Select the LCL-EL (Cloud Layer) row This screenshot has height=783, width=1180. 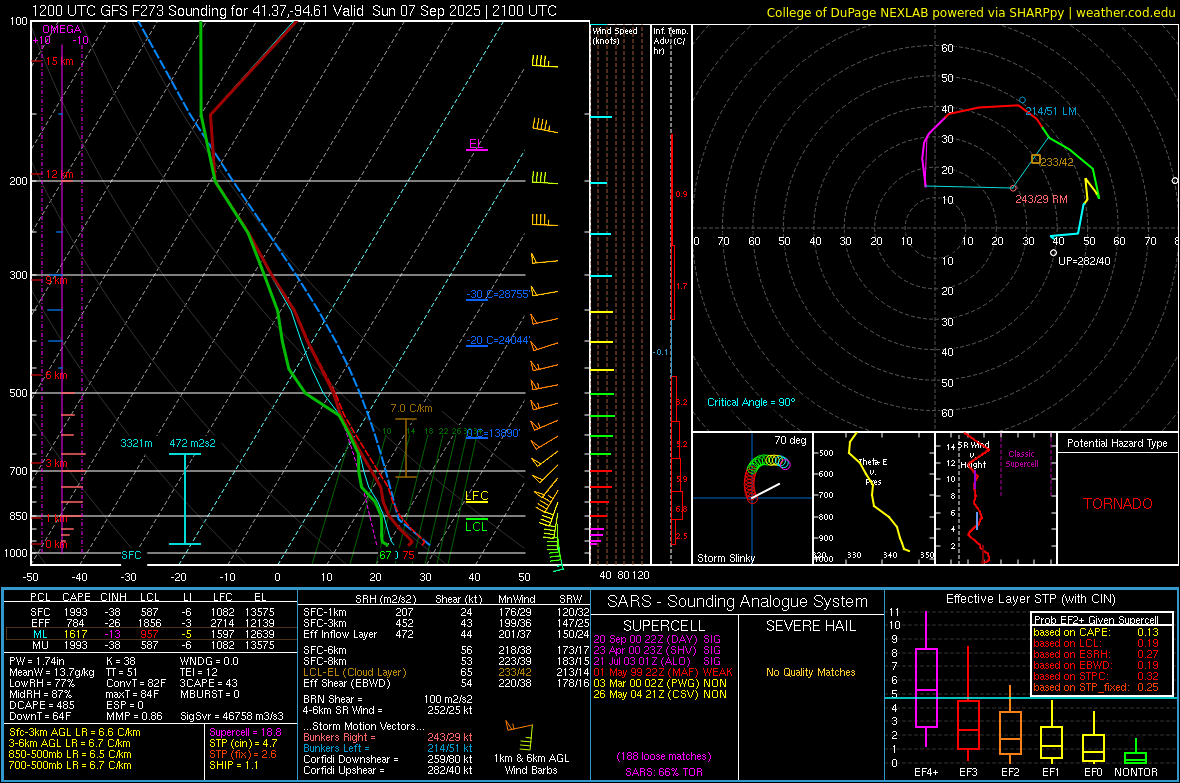tap(446, 672)
